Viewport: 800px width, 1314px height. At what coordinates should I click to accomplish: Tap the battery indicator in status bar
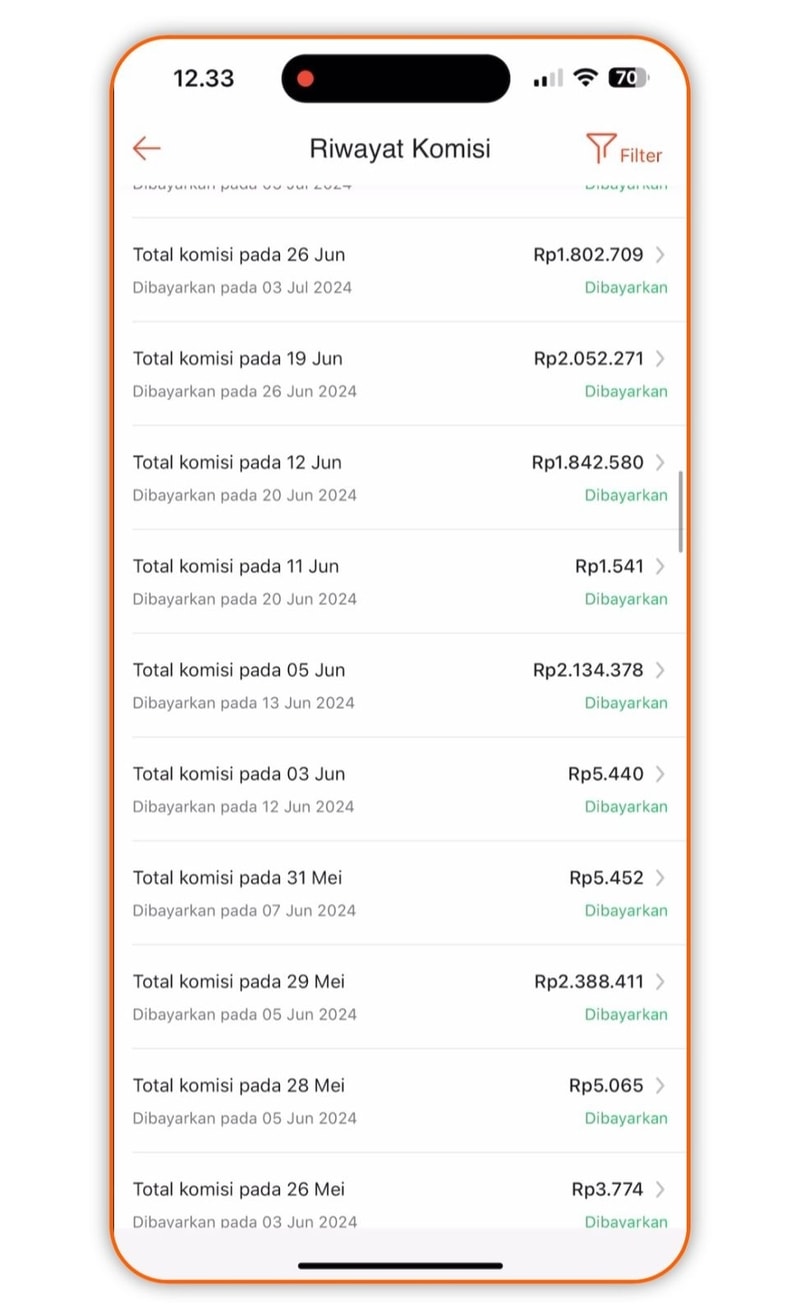click(628, 78)
